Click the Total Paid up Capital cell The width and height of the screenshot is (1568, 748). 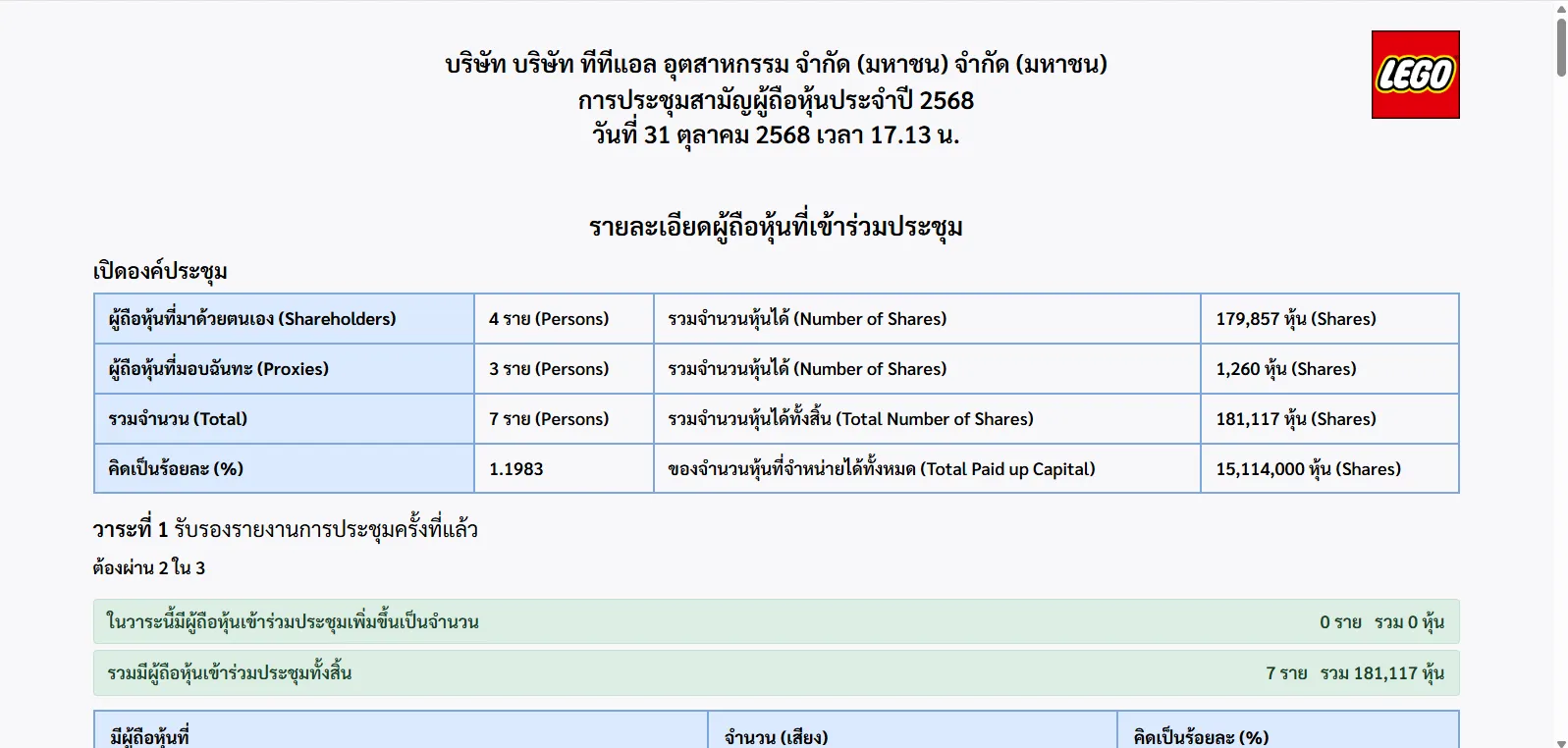point(926,469)
